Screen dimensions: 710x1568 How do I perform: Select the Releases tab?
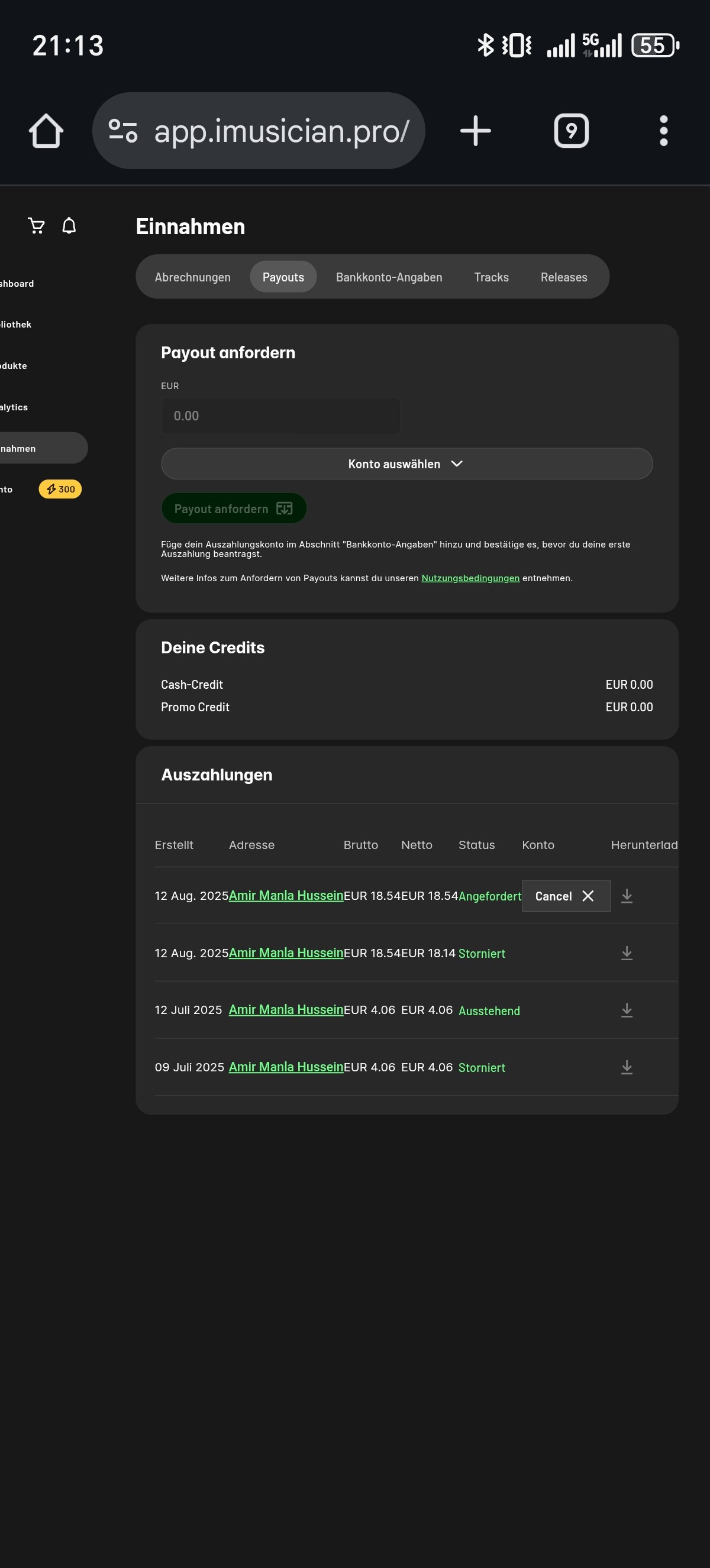click(x=563, y=277)
